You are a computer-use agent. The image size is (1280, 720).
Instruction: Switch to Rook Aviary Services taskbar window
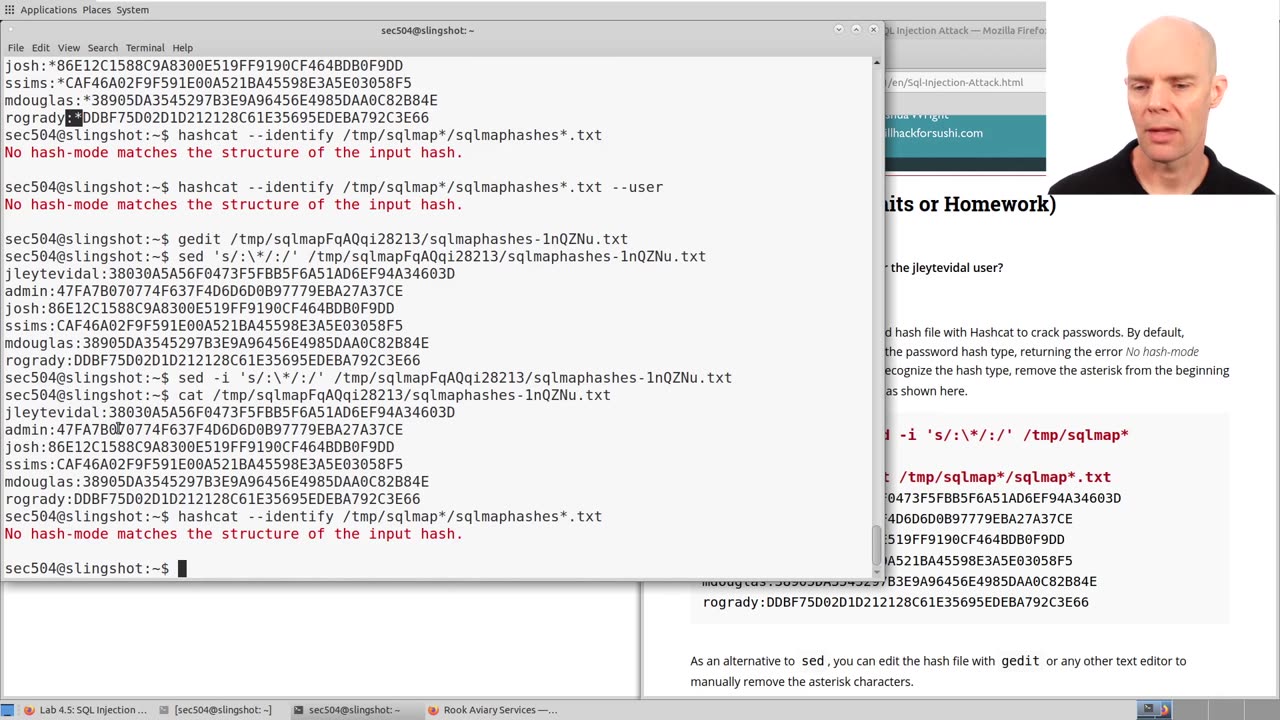click(x=493, y=710)
